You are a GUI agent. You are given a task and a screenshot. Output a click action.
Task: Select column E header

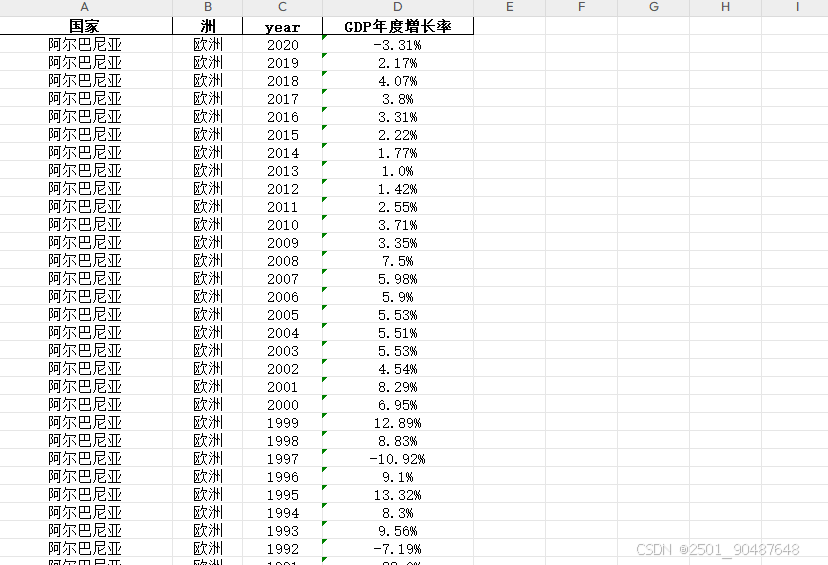[510, 7]
